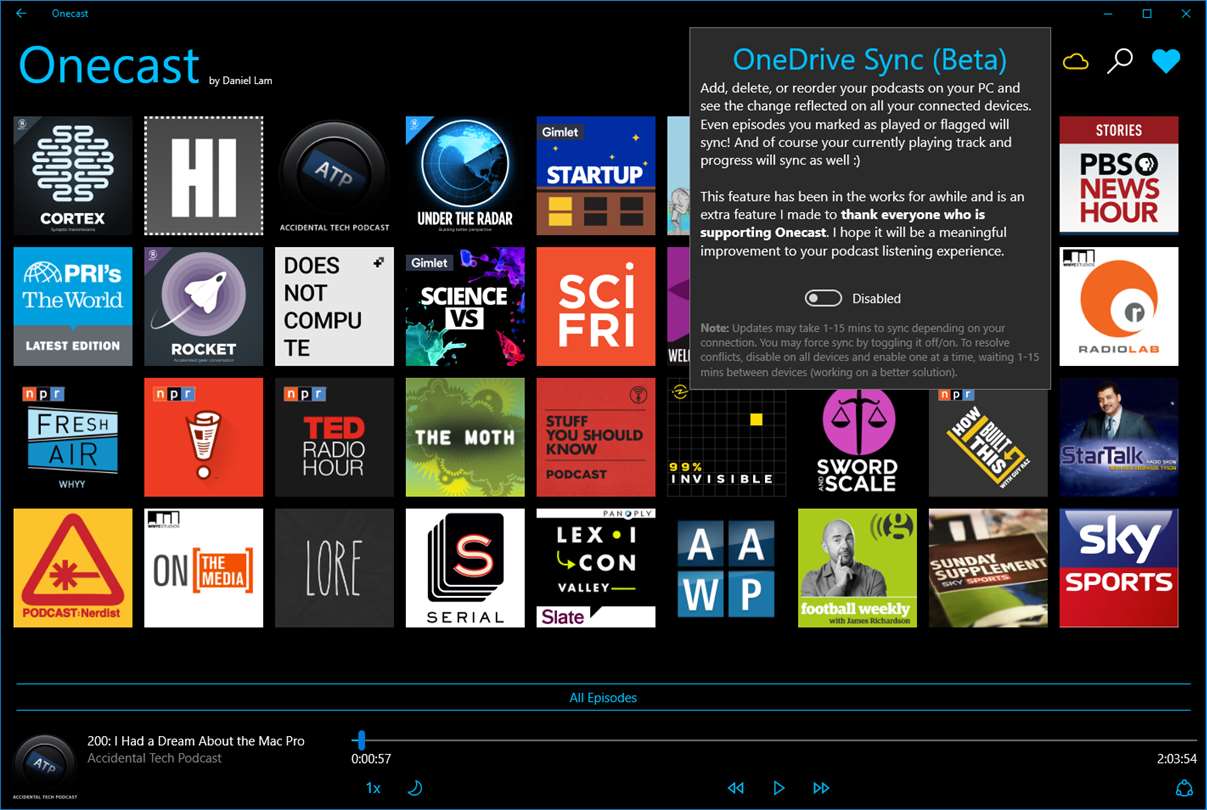Open Sci Fri podcast tile
The image size is (1207, 810).
(596, 306)
